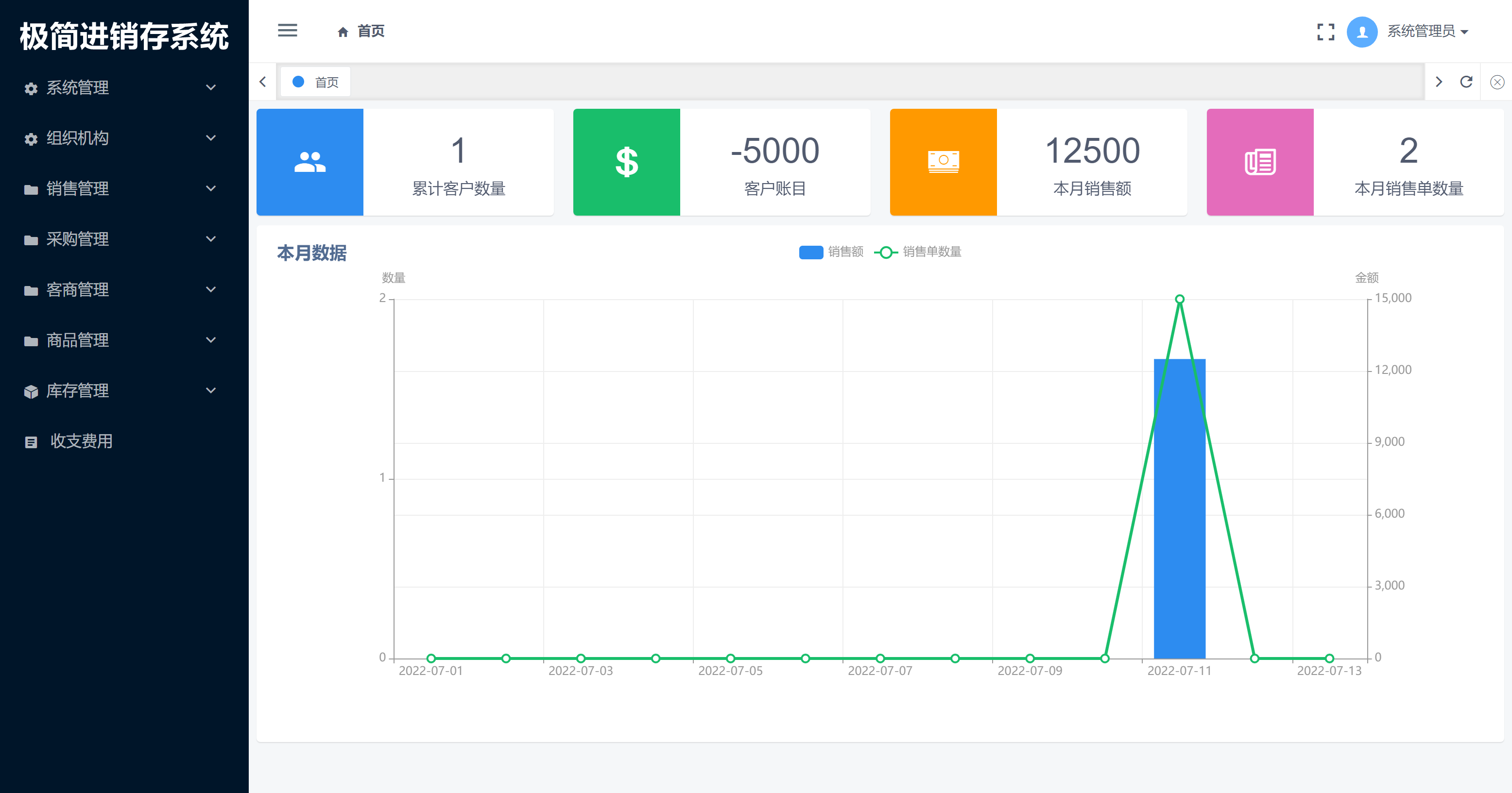
Task: Click the orange money bill icon
Action: (x=943, y=162)
